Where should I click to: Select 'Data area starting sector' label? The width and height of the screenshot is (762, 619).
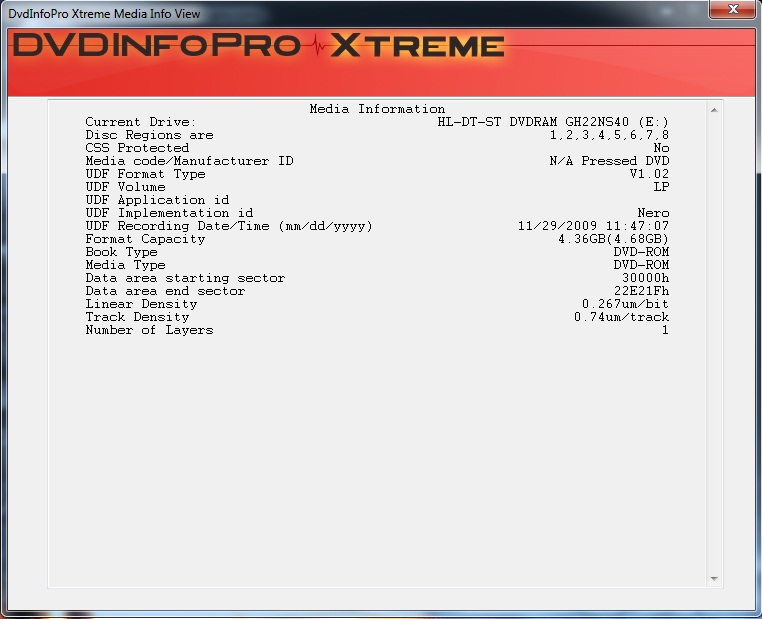pos(185,278)
